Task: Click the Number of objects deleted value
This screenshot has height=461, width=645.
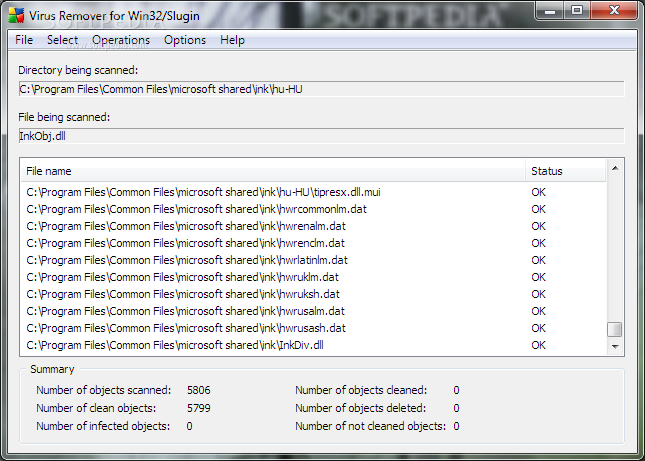Action: click(456, 408)
